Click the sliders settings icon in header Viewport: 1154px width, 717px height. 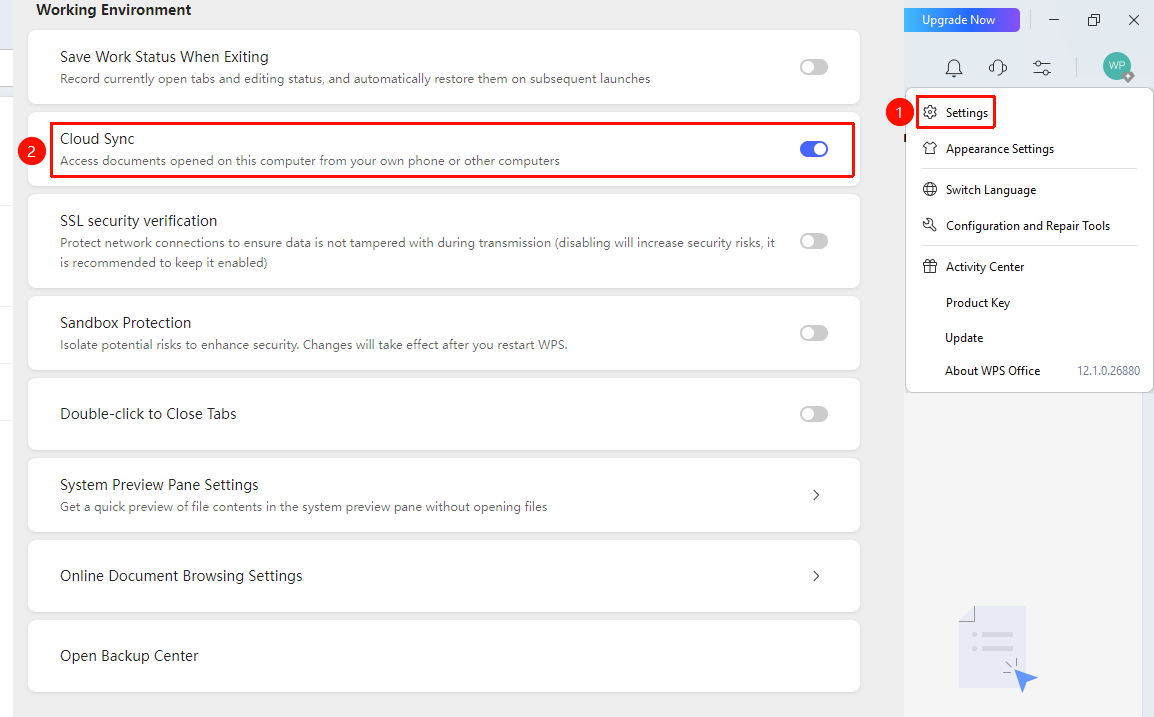point(1042,68)
